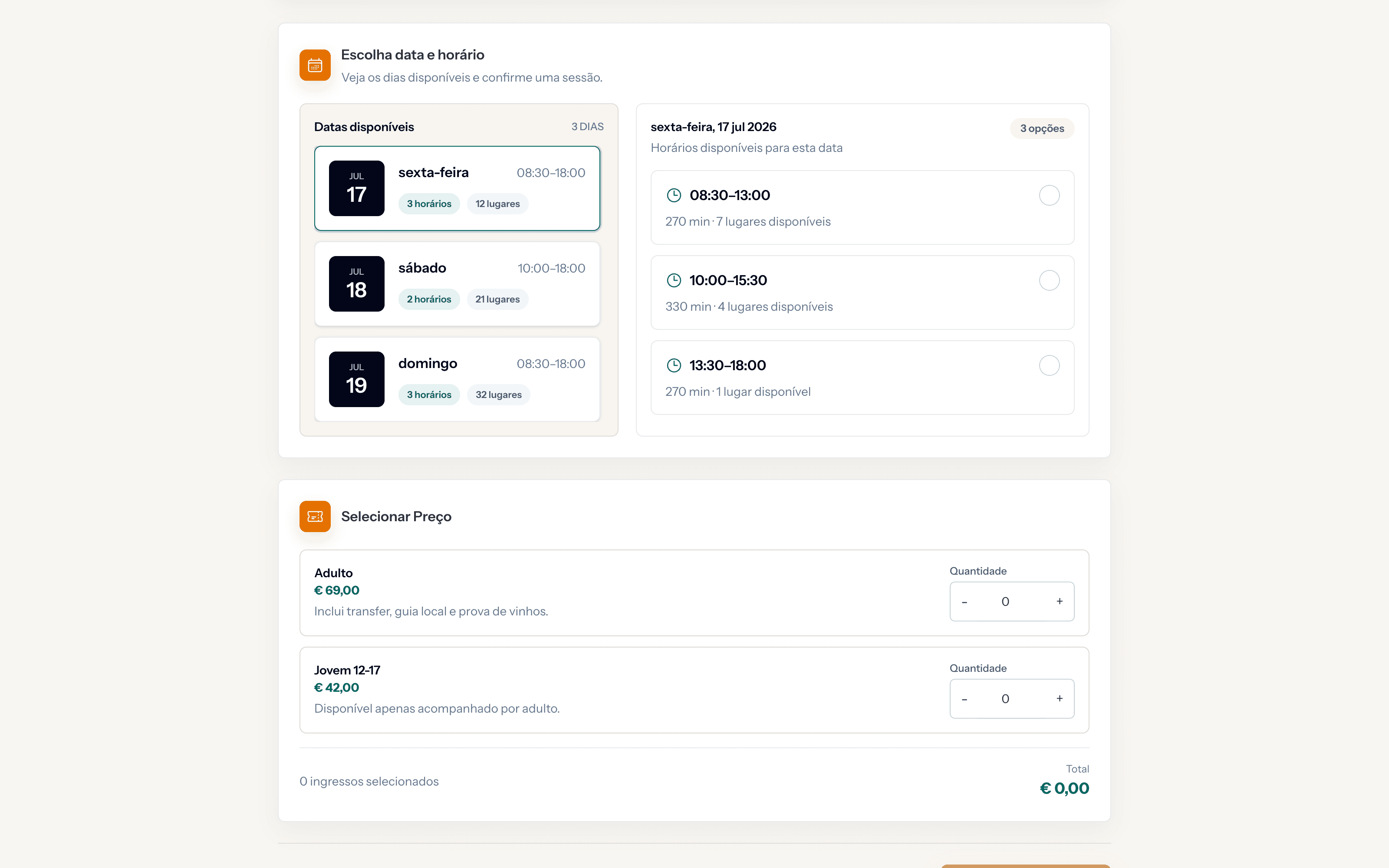Viewport: 1389px width, 868px height.
Task: Choose the domingo date card
Action: tap(458, 379)
